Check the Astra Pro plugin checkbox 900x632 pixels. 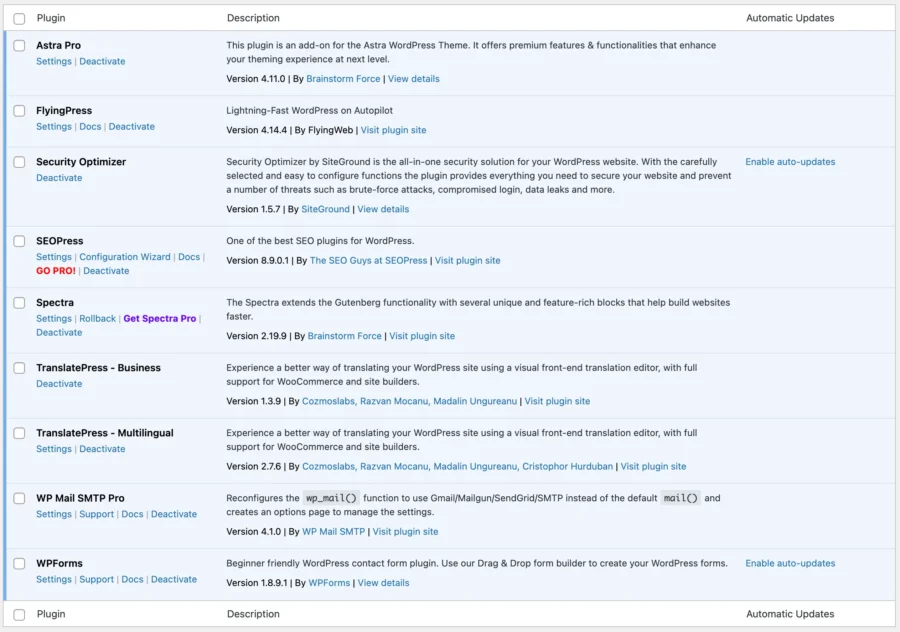tap(19, 45)
